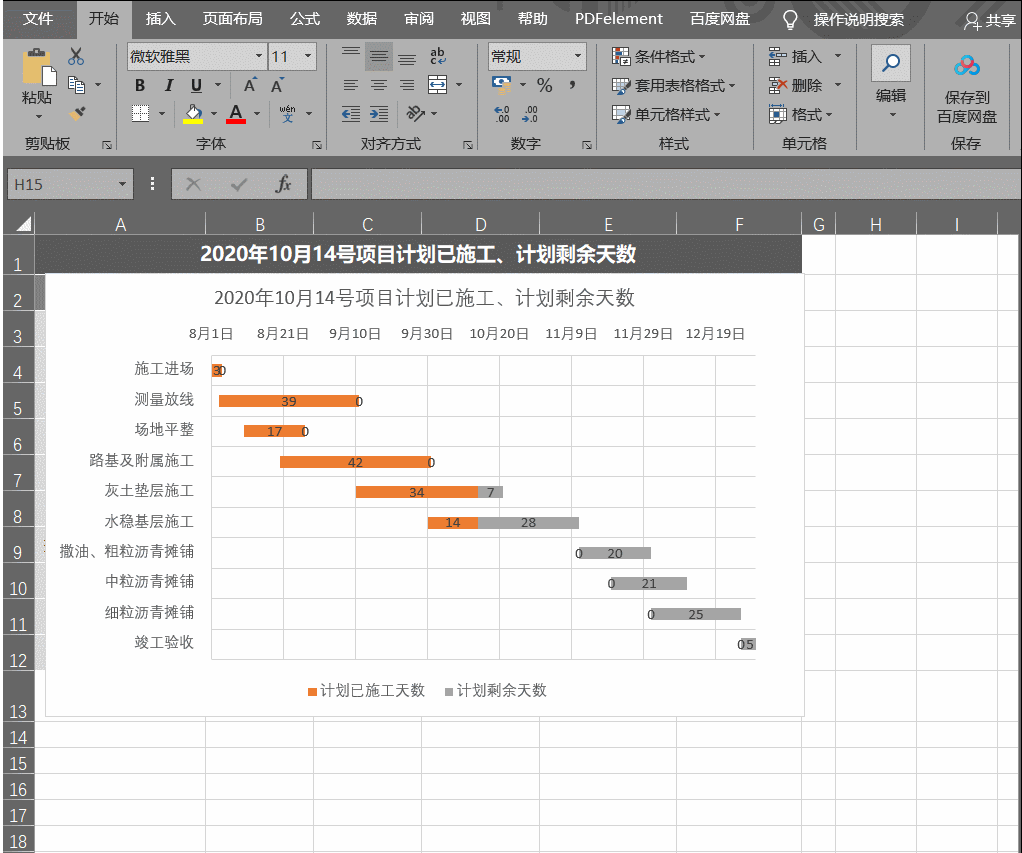Viewport: 1022px width, 853px height.
Task: Open alignment group dialog launcher
Action: click(x=468, y=145)
